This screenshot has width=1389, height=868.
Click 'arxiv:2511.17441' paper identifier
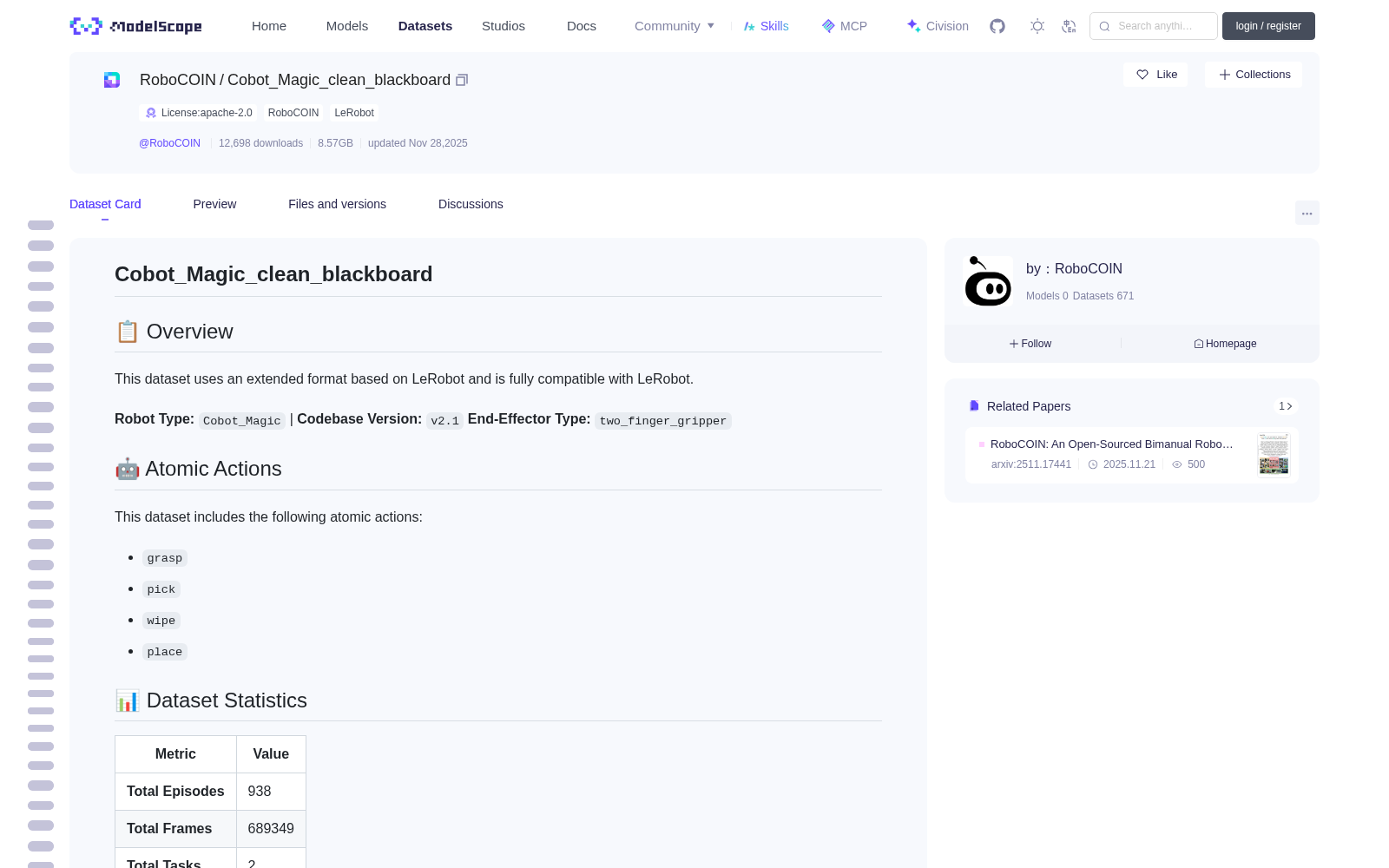click(1031, 464)
